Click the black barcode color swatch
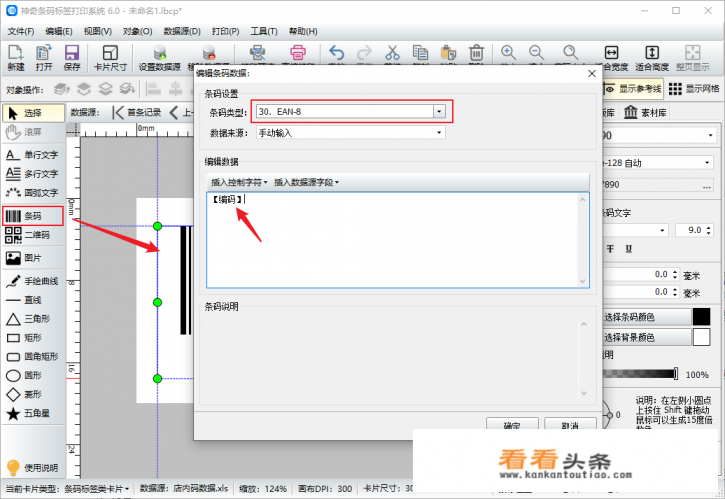This screenshot has width=725, height=499. pos(701,317)
